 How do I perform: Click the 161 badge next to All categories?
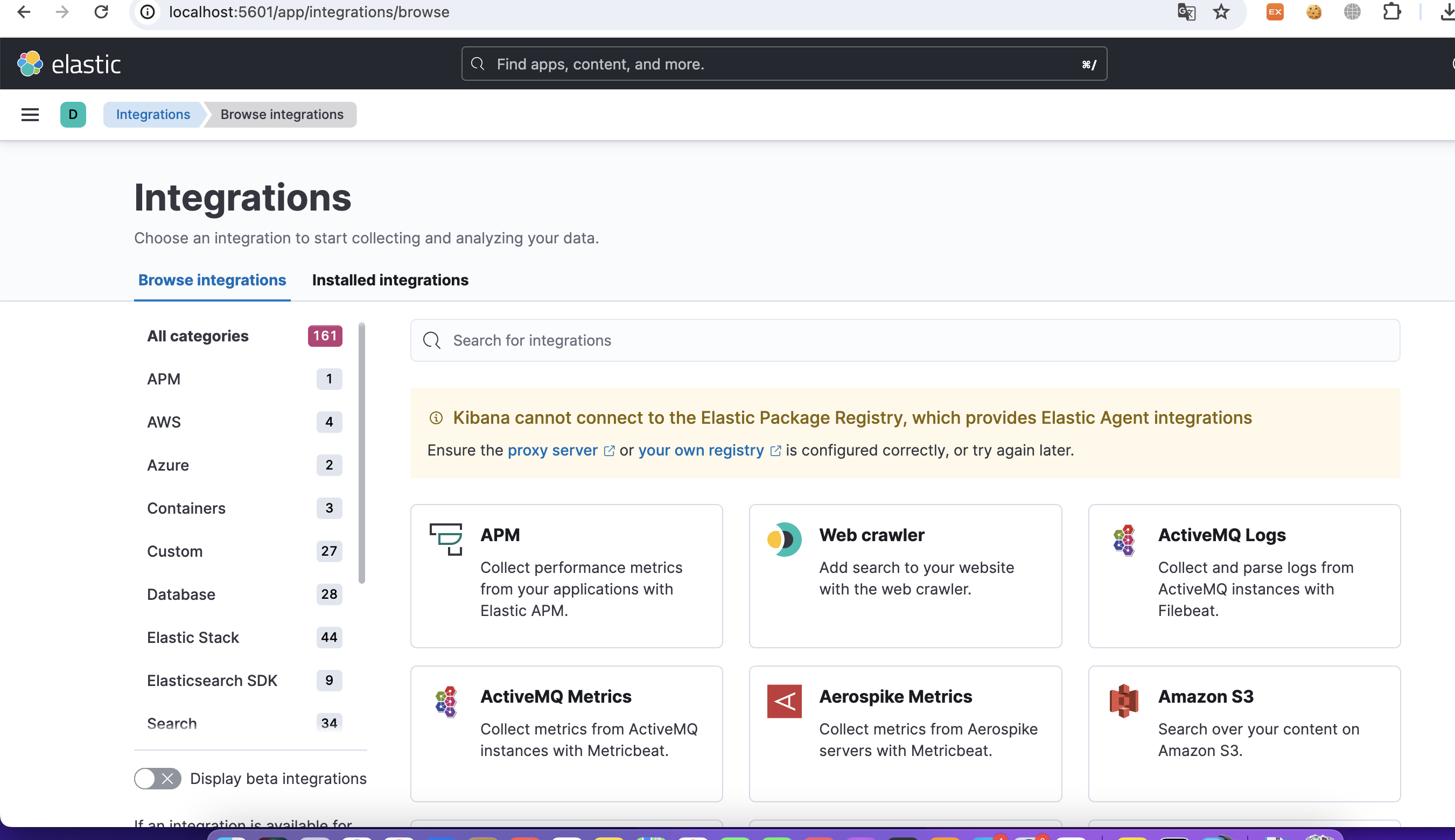[325, 336]
